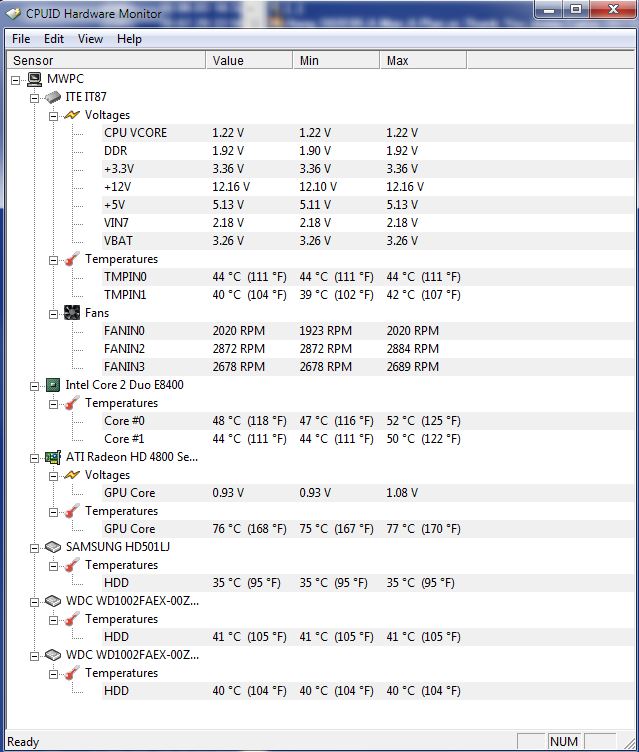Click the Value column header
The image size is (639, 752).
pos(249,61)
